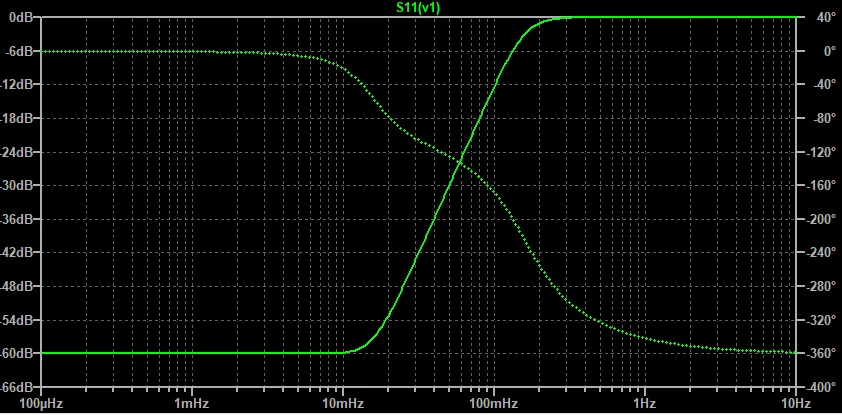The height and width of the screenshot is (415, 842).
Task: Click the -320° phase axis label
Action: (822, 320)
